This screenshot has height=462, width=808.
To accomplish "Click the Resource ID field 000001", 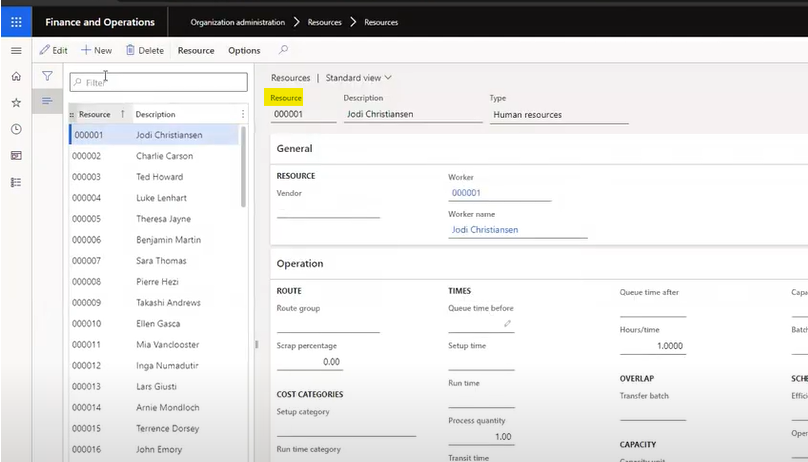I will (304, 114).
